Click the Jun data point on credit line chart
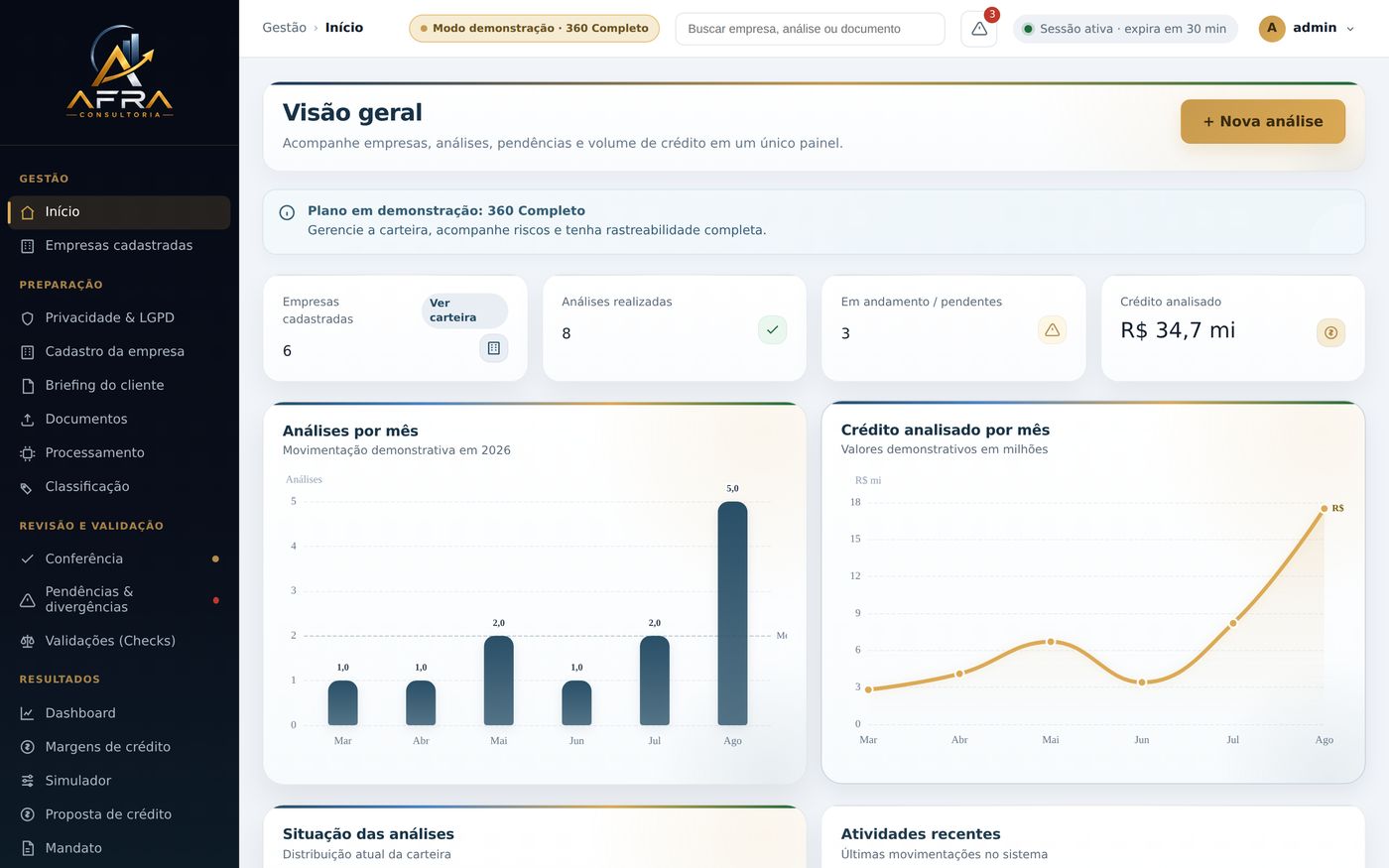This screenshot has height=868, width=1389. point(1142,682)
